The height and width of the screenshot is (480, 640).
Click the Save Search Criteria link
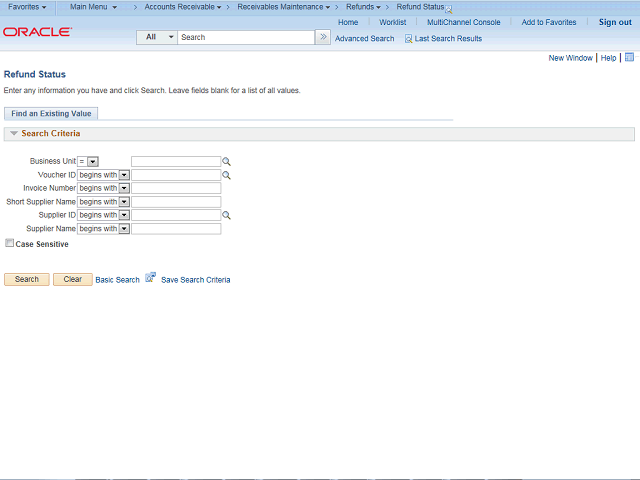pos(196,280)
